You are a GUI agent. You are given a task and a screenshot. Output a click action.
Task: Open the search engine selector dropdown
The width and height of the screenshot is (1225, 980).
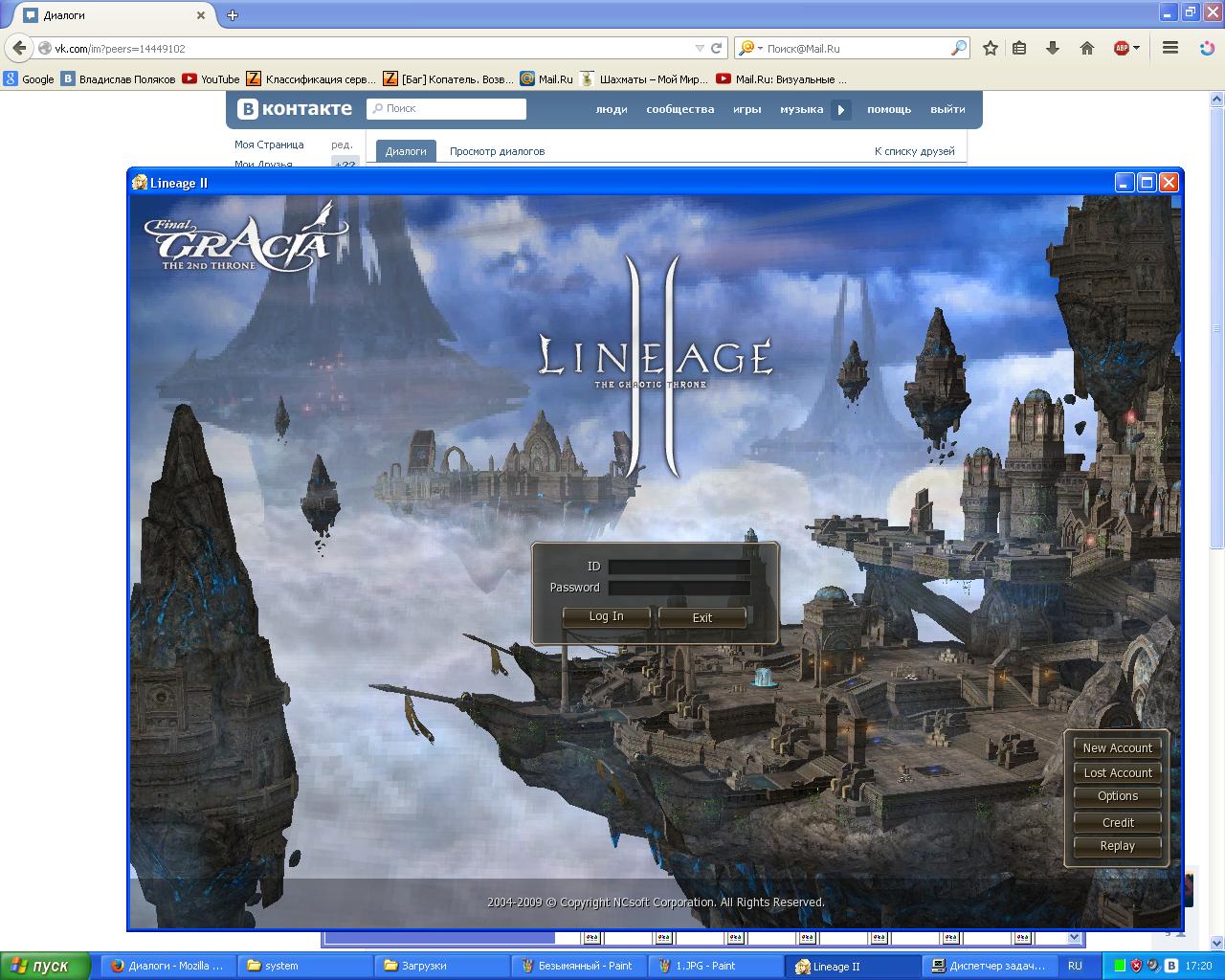pos(751,48)
